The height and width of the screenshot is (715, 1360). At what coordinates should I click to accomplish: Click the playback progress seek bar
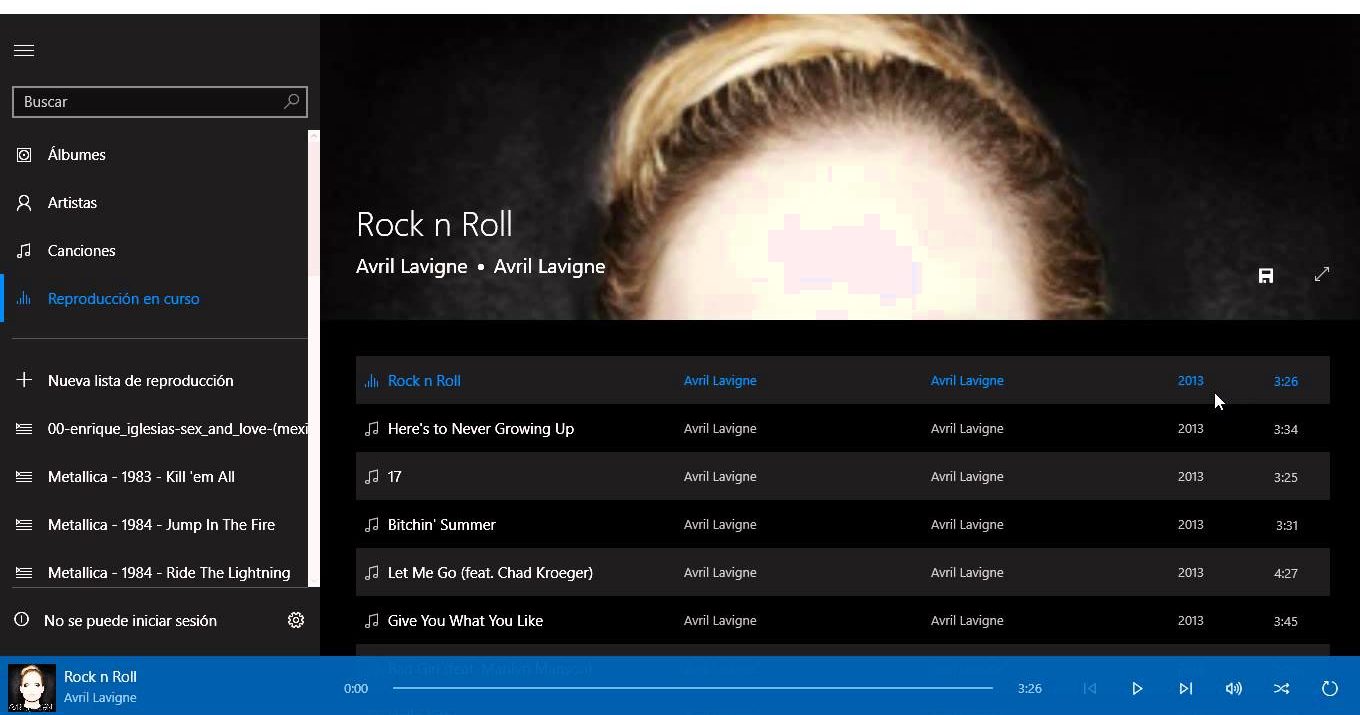692,688
